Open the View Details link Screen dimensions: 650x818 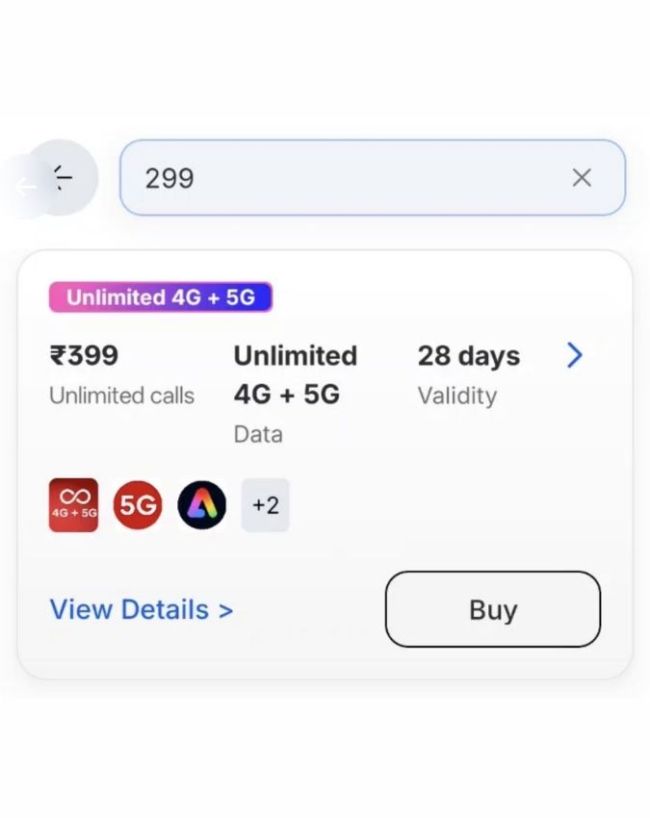click(141, 609)
